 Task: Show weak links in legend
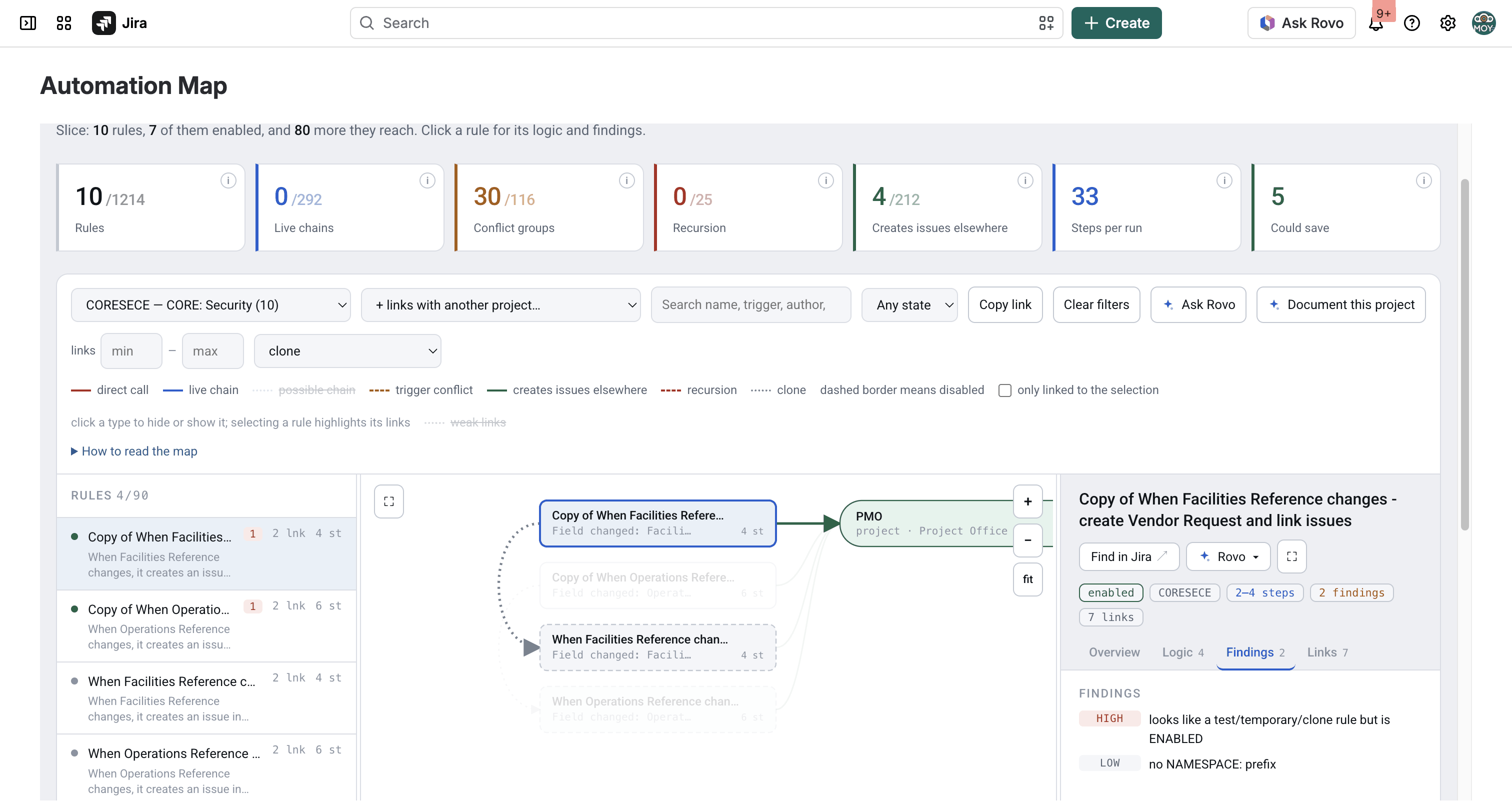(465, 422)
